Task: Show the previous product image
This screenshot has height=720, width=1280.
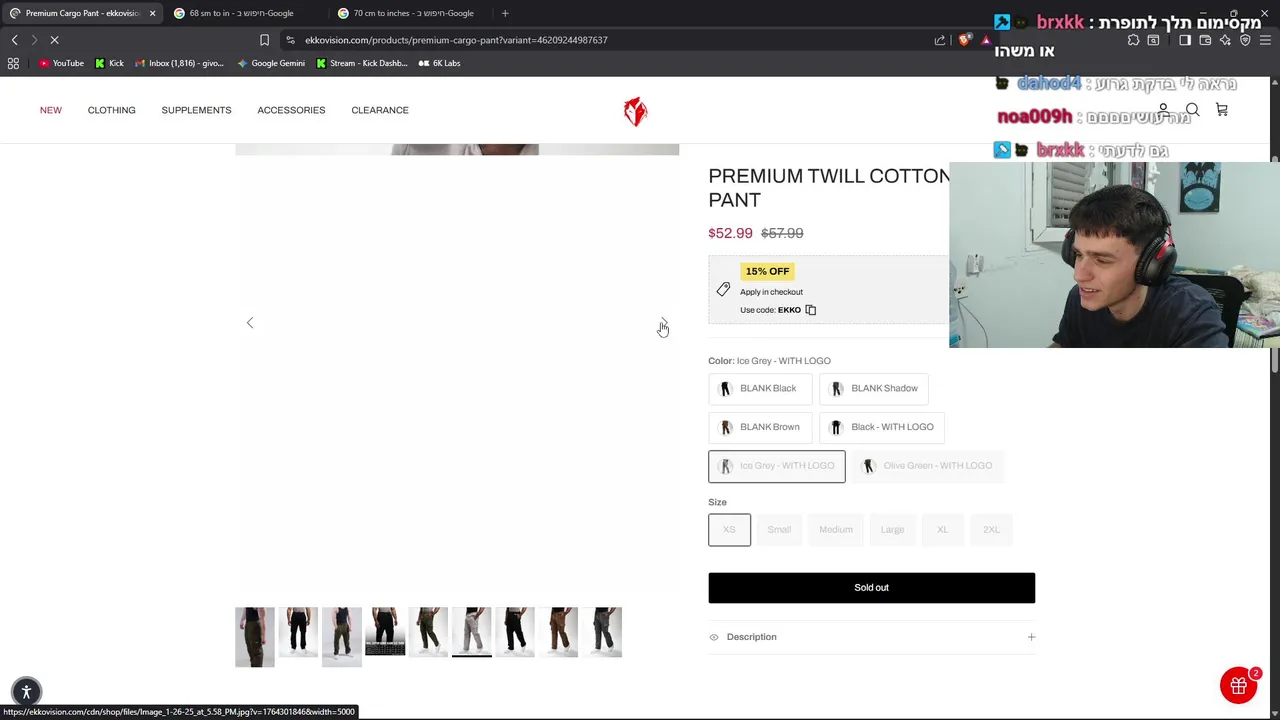Action: click(250, 323)
